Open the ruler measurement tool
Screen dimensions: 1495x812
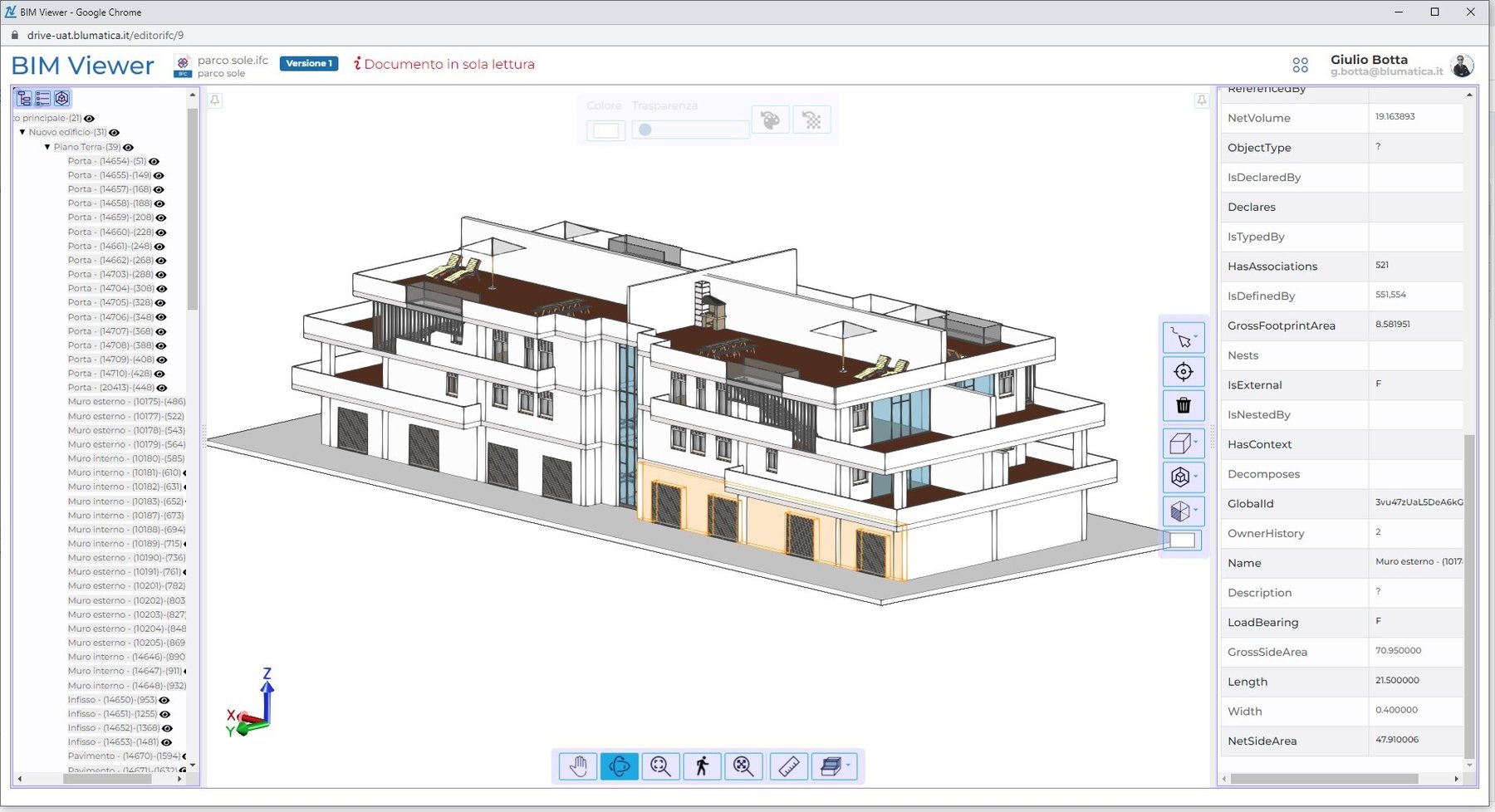click(x=789, y=766)
